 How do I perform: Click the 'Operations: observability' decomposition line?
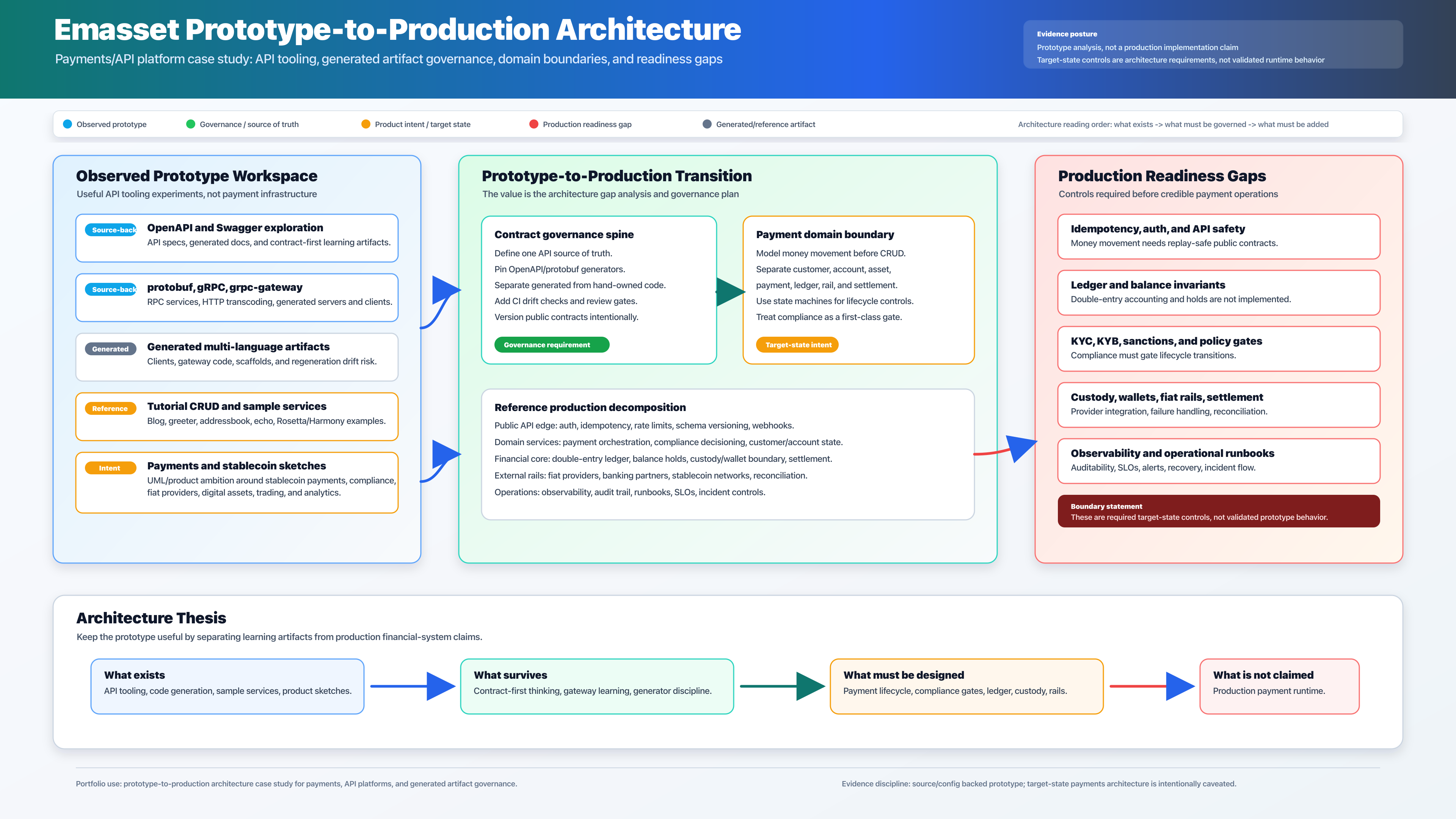pyautogui.click(x=630, y=492)
